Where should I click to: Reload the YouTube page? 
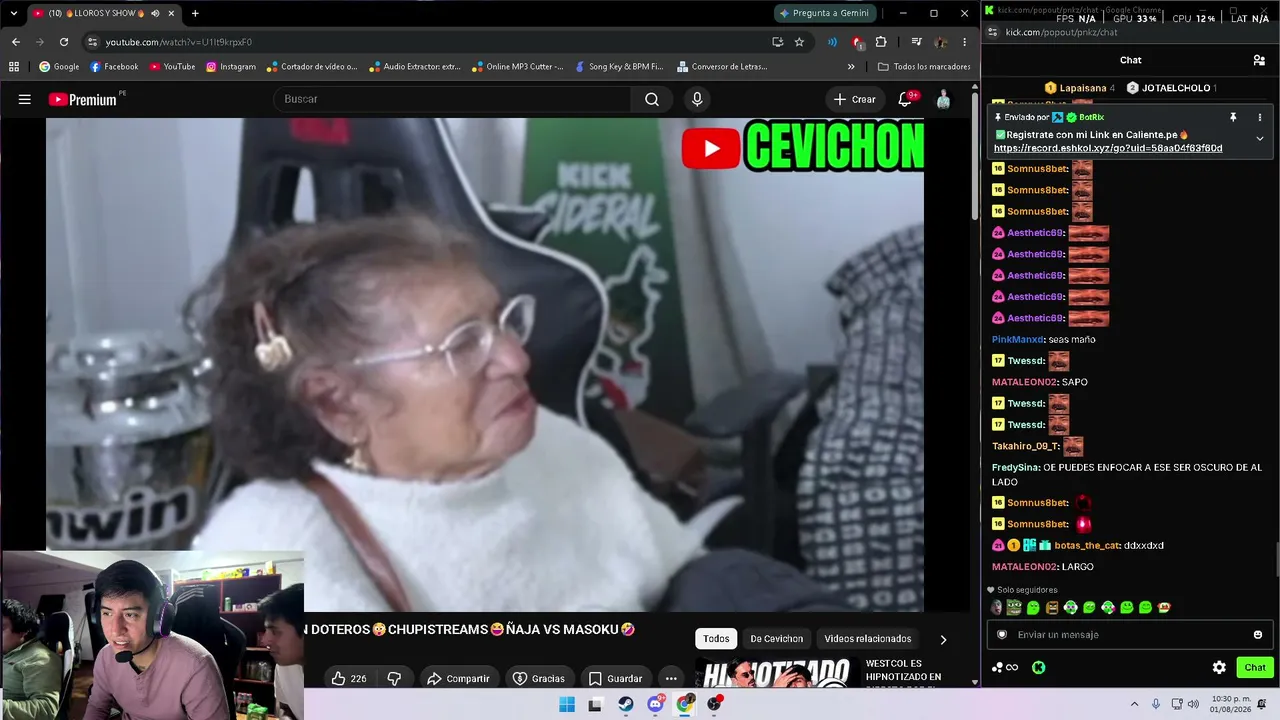click(64, 42)
